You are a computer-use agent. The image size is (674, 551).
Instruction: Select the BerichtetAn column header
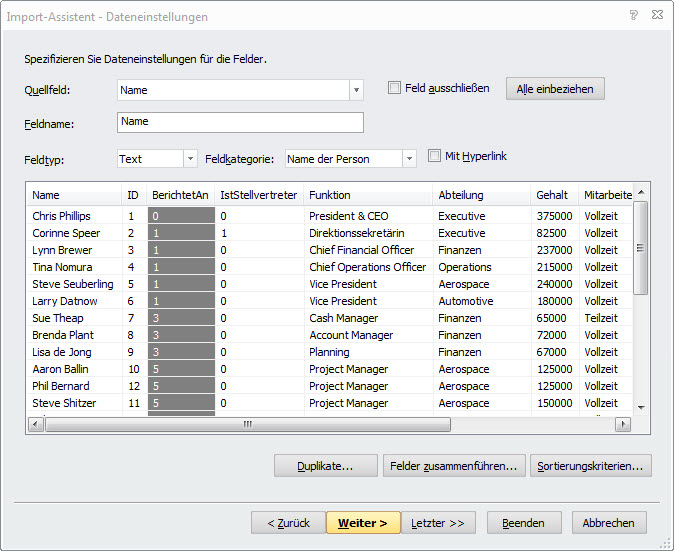[181, 195]
